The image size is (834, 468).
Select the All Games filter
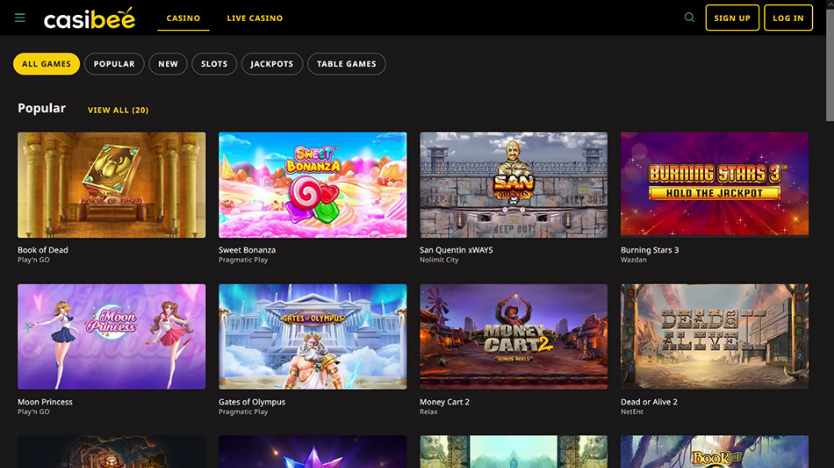point(46,64)
